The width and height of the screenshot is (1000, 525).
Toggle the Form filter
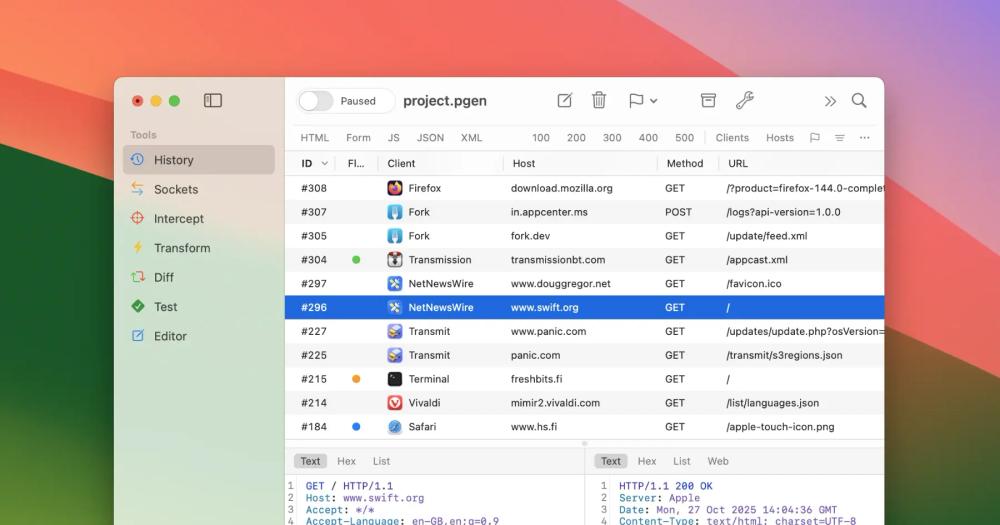pos(358,138)
